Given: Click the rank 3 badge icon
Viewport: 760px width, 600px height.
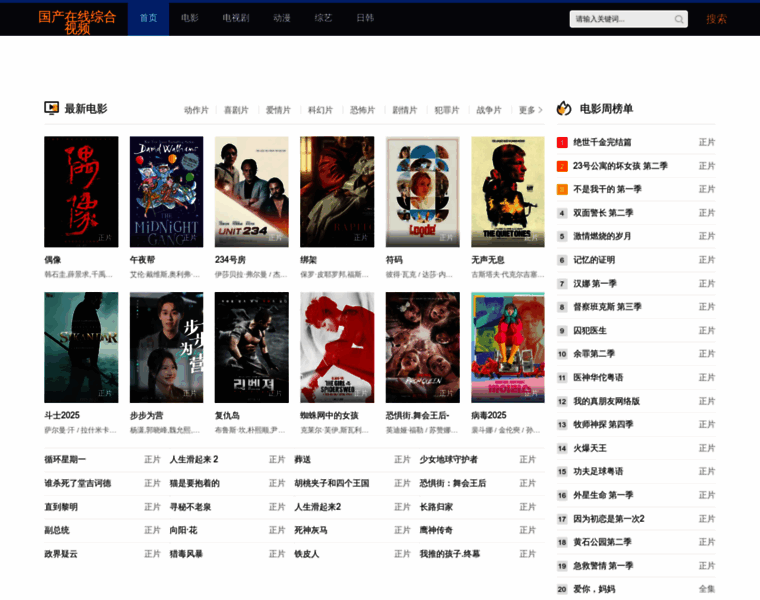Looking at the screenshot, I should tap(562, 189).
